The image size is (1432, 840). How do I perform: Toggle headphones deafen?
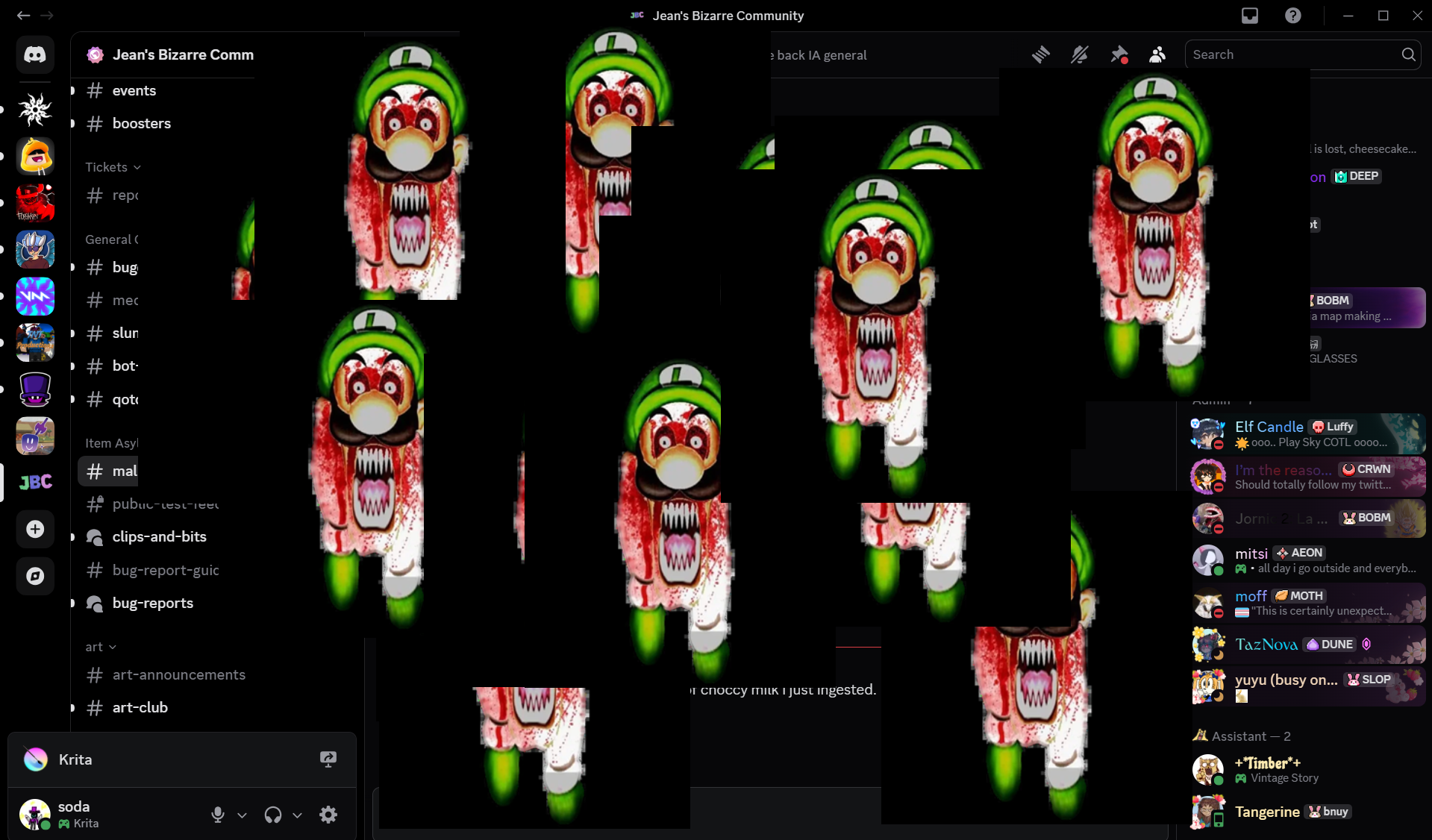click(273, 815)
